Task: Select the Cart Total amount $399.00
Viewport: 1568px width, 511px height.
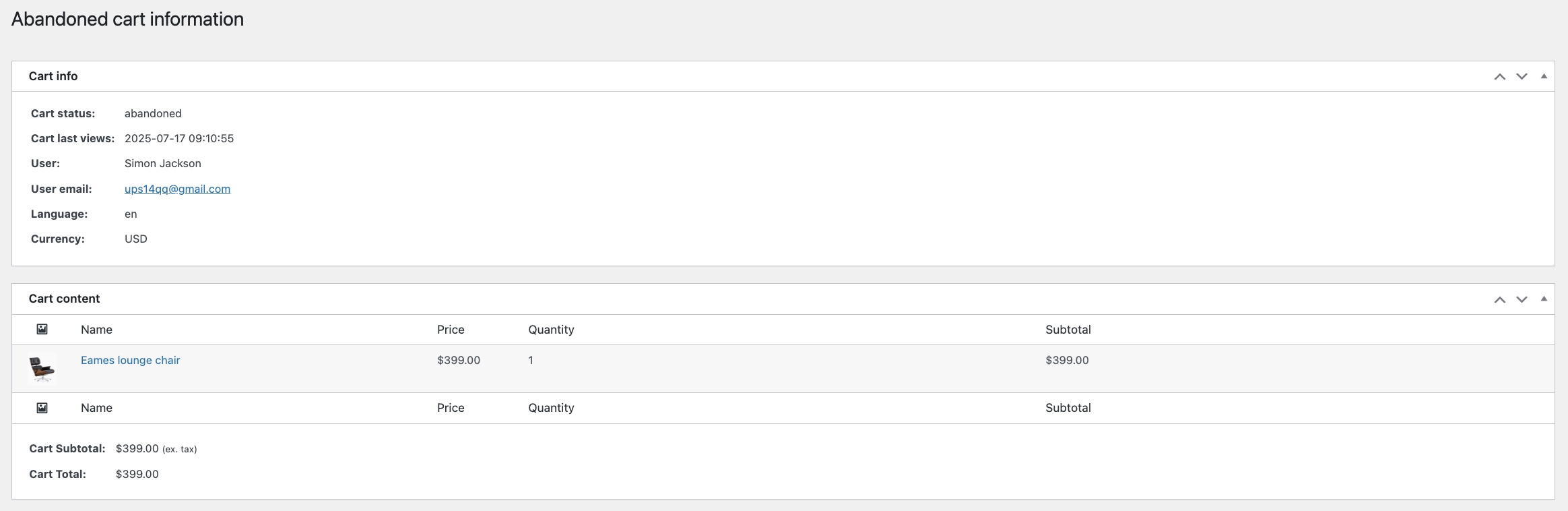Action: pos(137,474)
